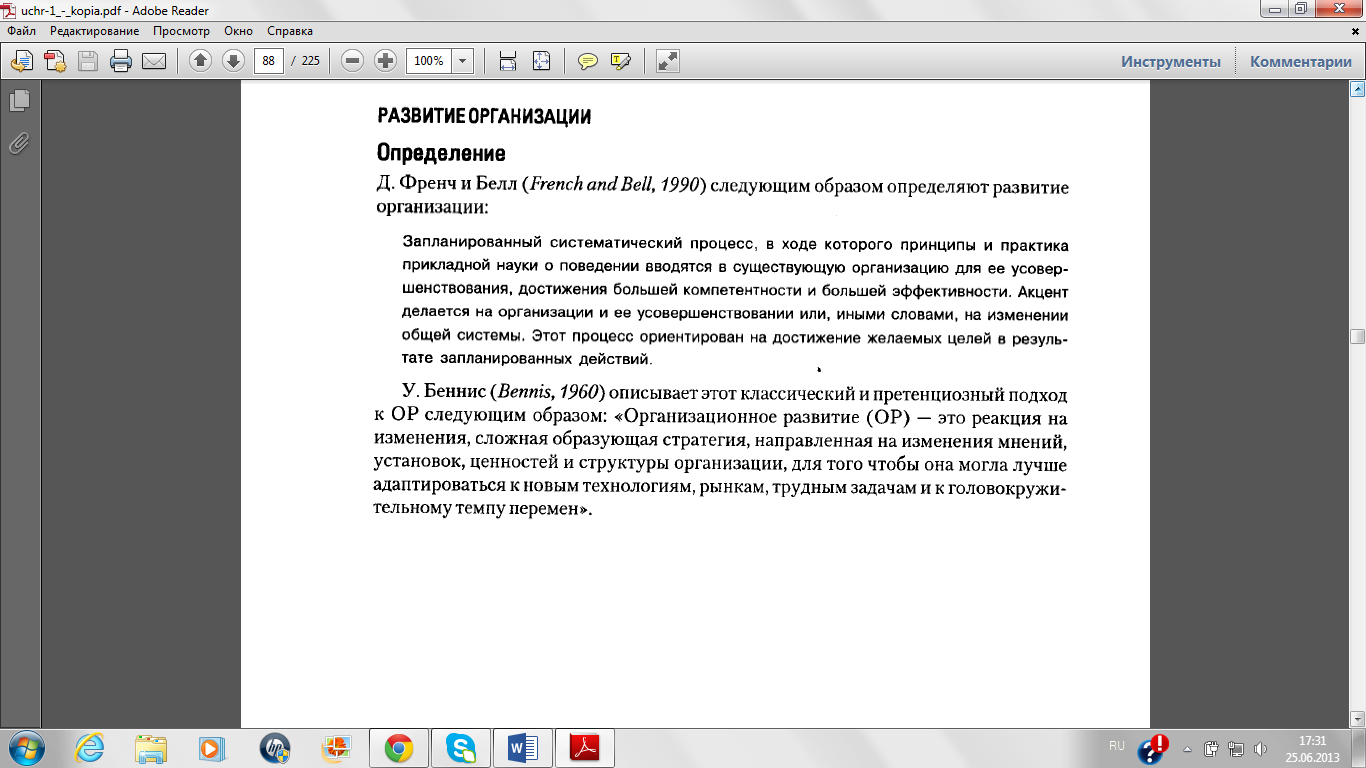Click Adobe Reader taskbar button
The height and width of the screenshot is (768, 1366).
coord(585,748)
